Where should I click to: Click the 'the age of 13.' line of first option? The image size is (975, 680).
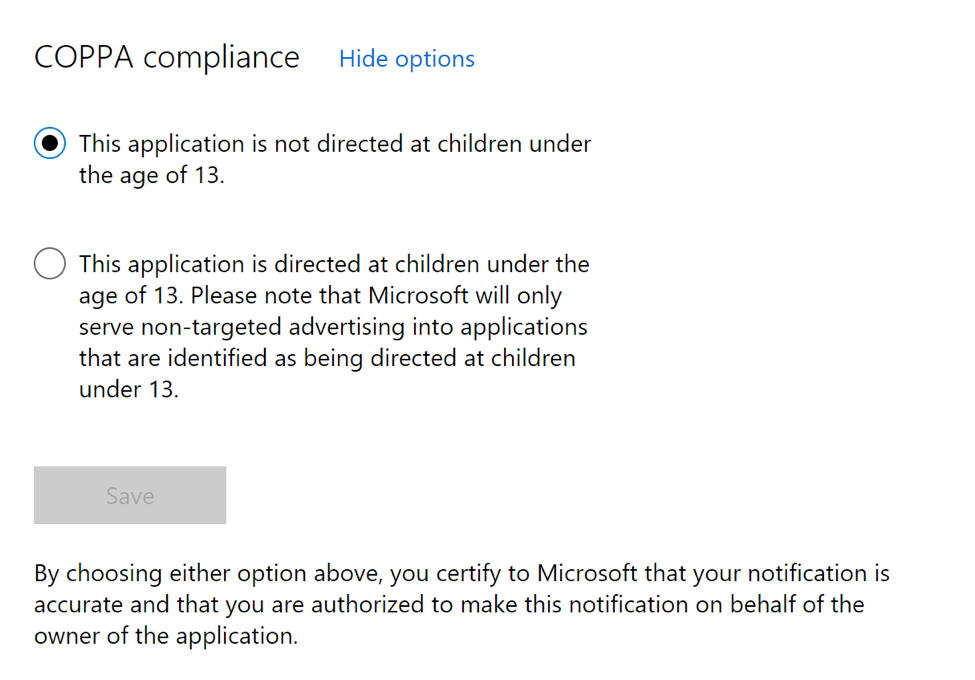pos(152,175)
